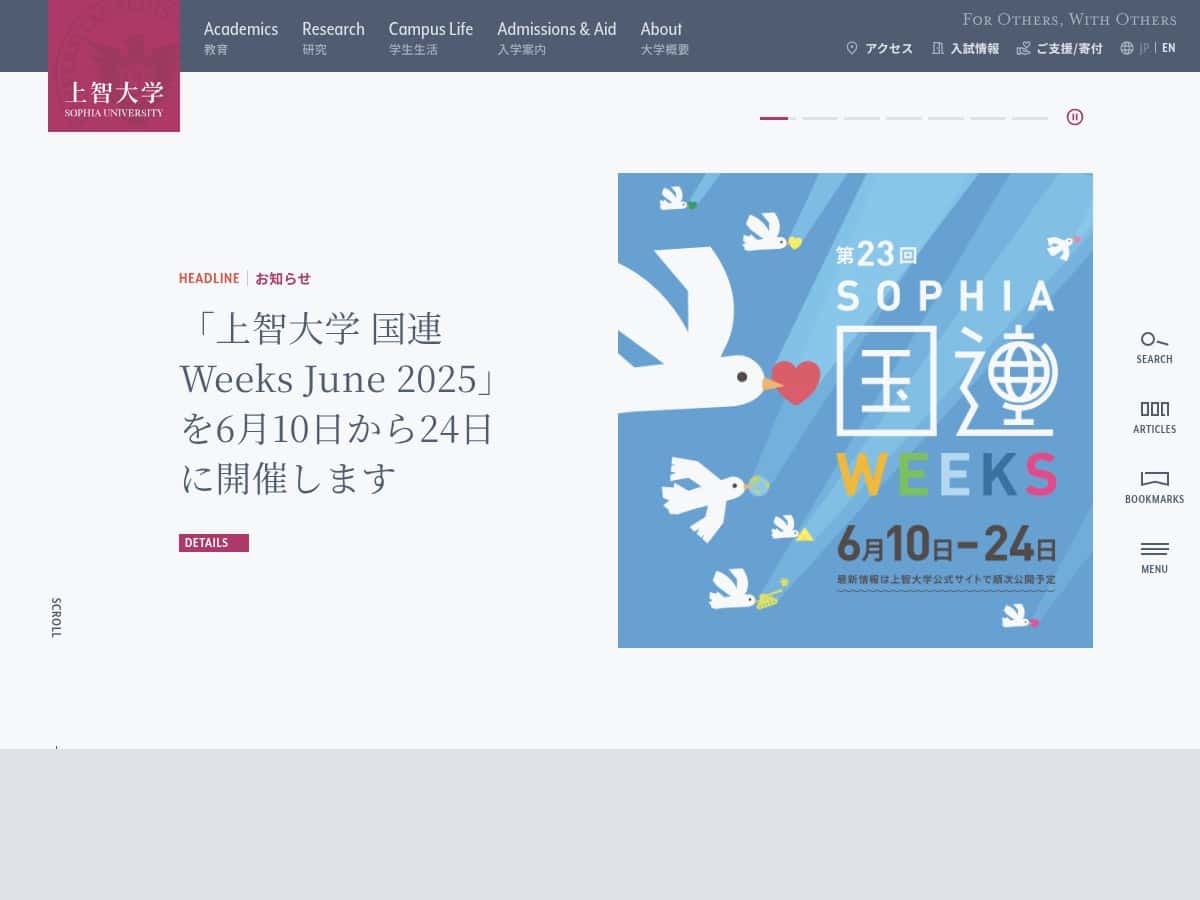Image resolution: width=1200 pixels, height=900 pixels.
Task: Click the お知らせ category label
Action: coord(283,279)
